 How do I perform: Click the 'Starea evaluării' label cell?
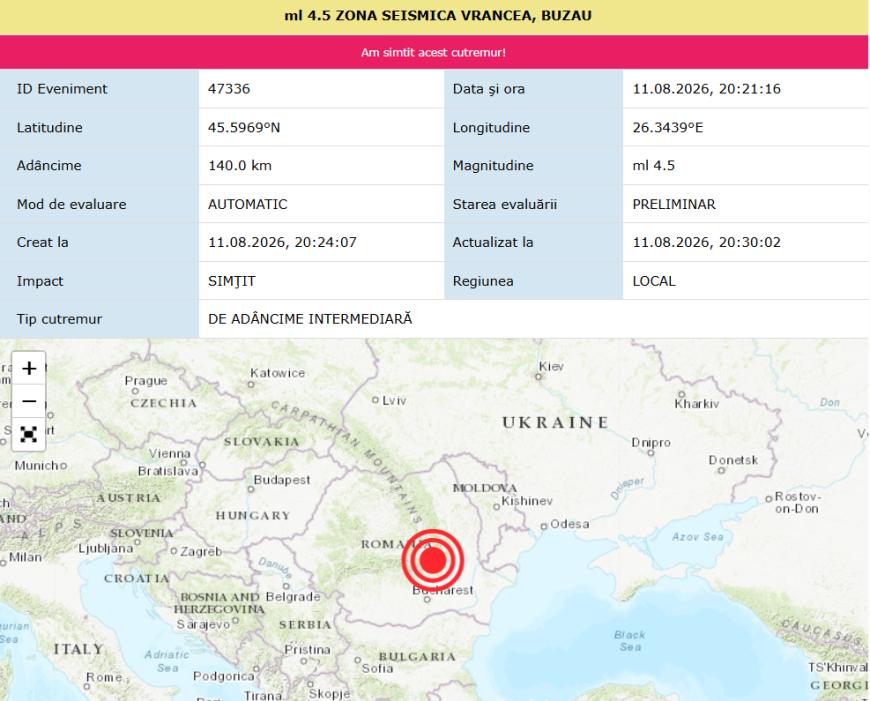tap(533, 204)
